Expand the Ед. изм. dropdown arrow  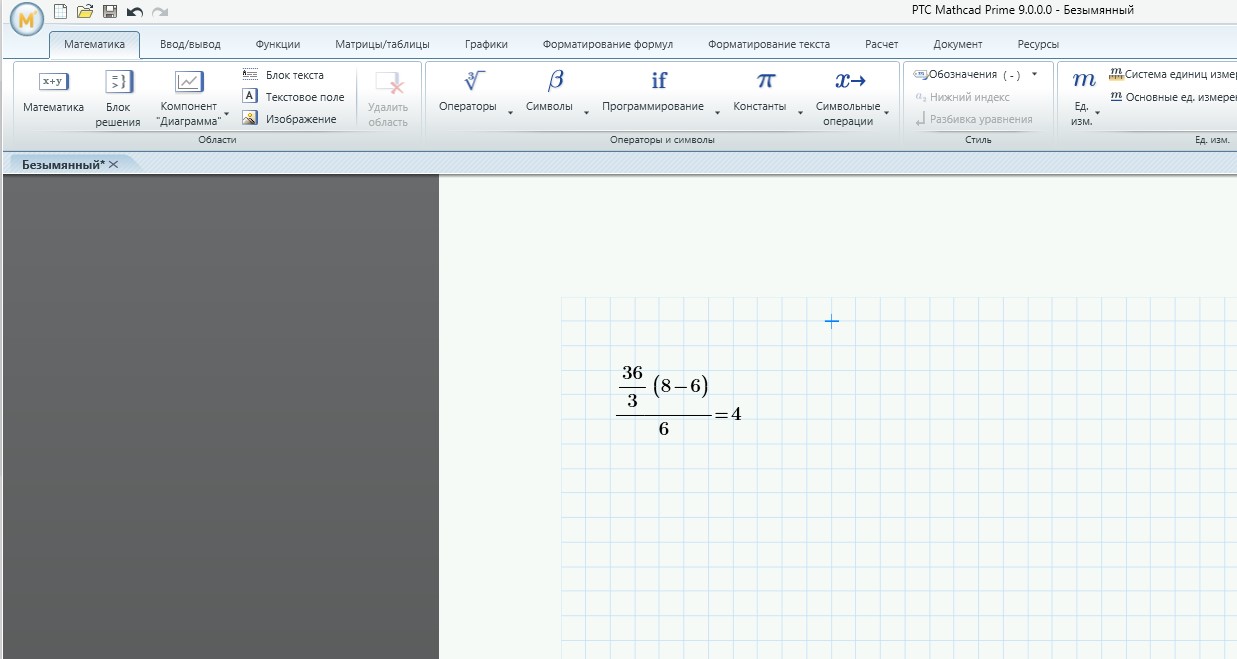click(1097, 114)
